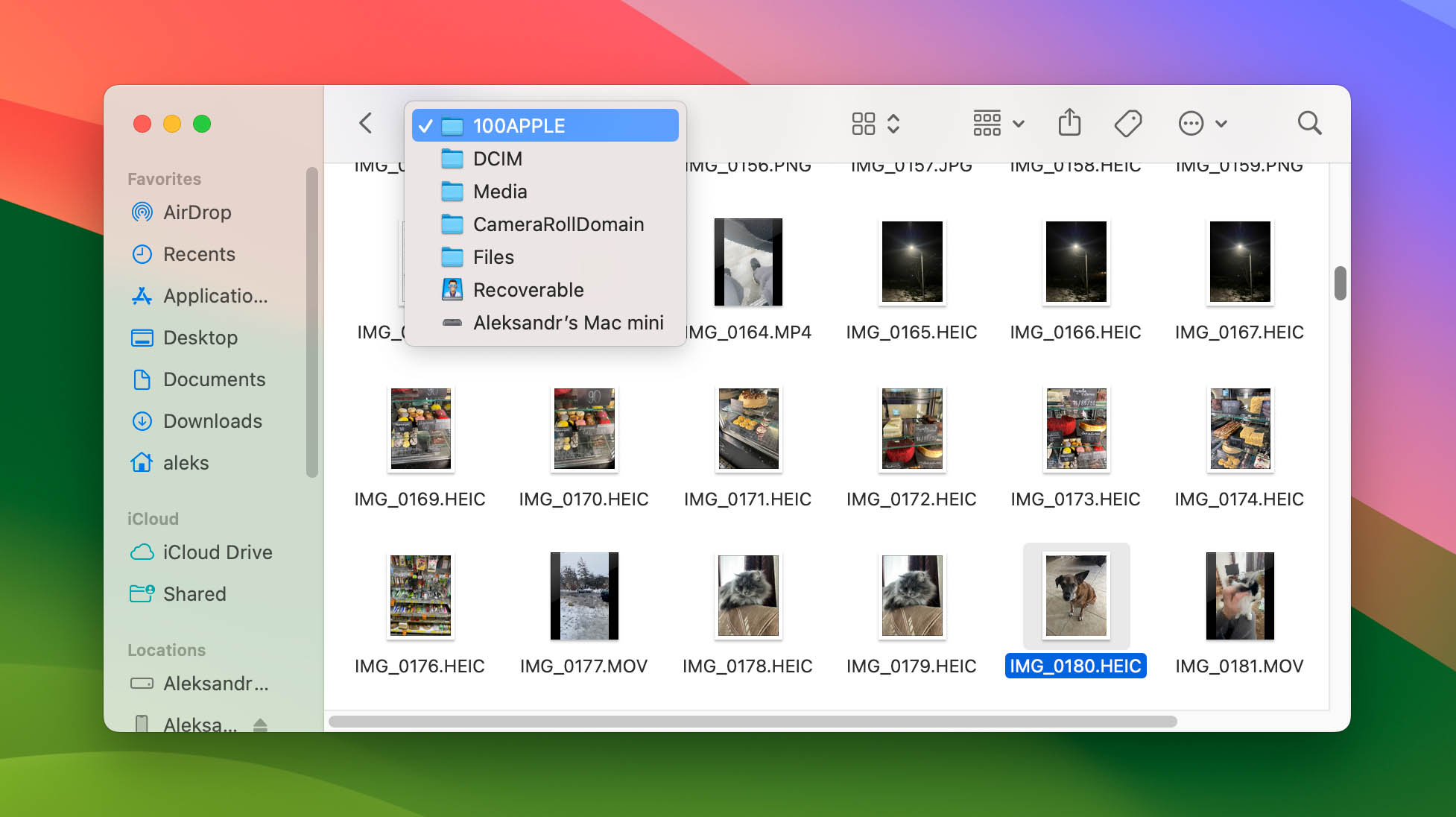Eject the Aleksandr device in Locations
1456x817 pixels.
[259, 723]
